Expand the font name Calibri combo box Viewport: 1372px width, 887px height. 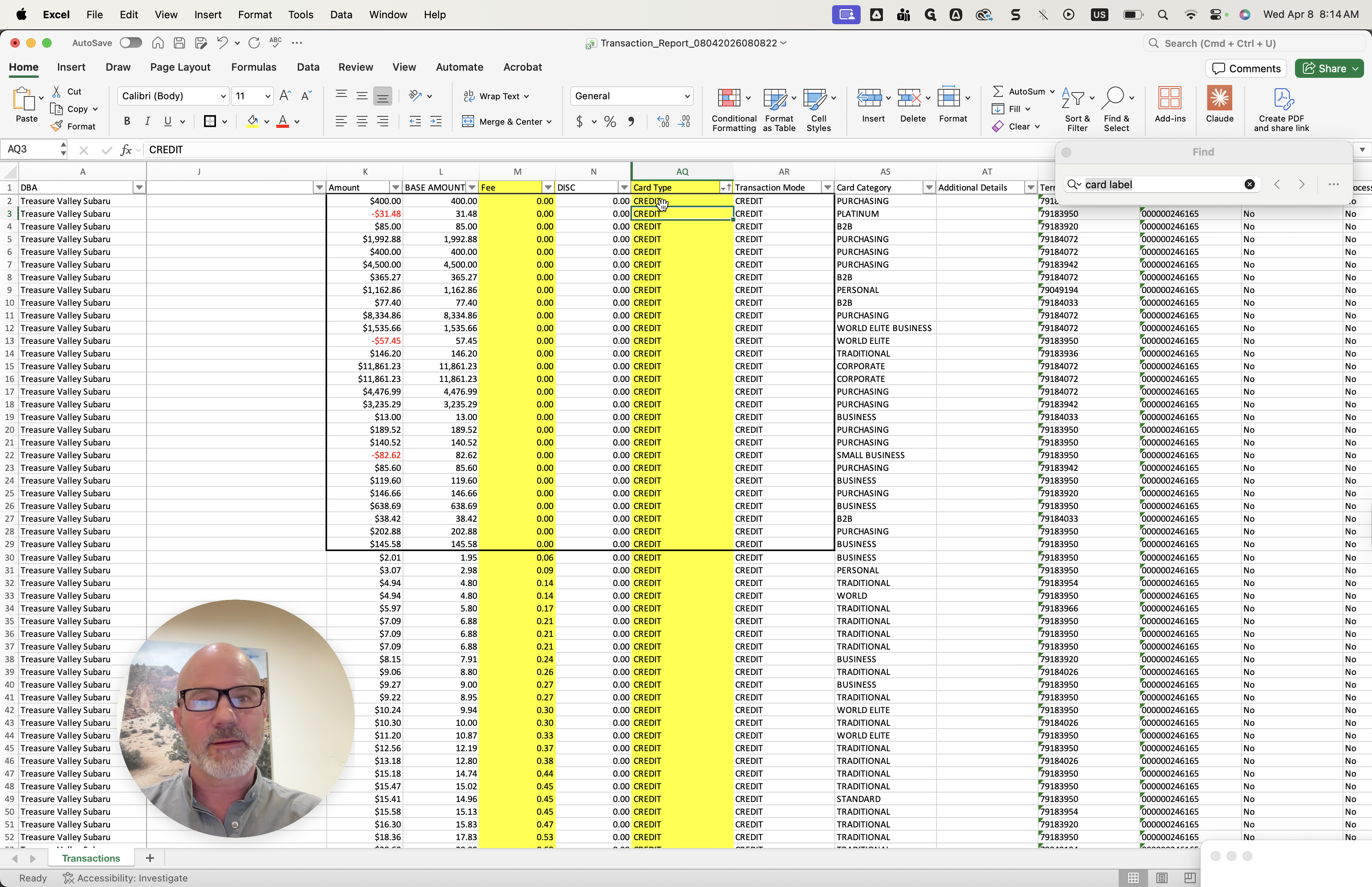(224, 96)
